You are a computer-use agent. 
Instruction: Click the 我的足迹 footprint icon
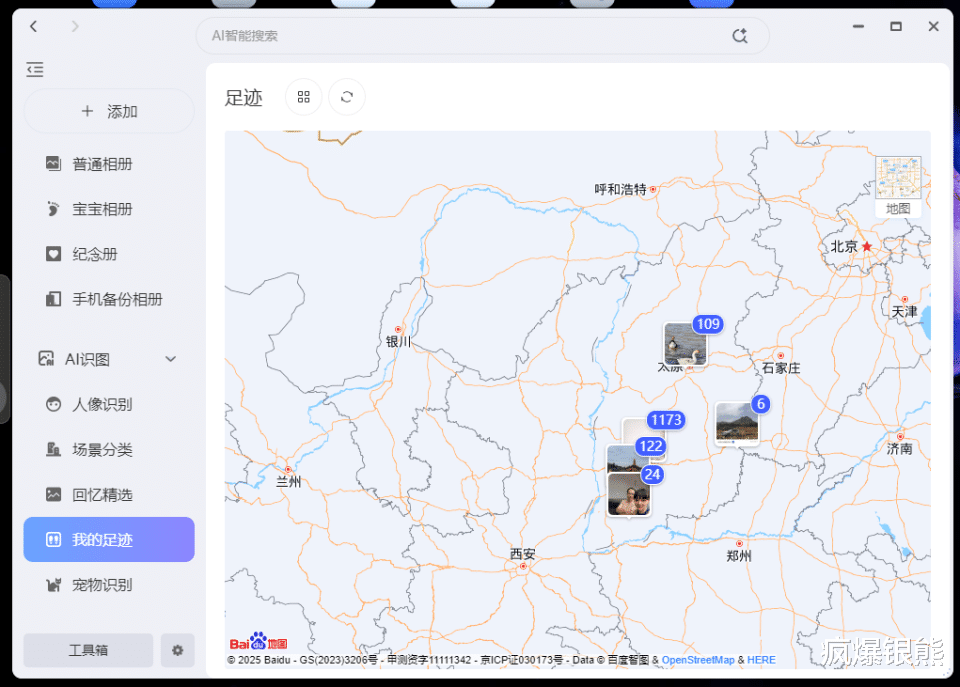pyautogui.click(x=53, y=539)
